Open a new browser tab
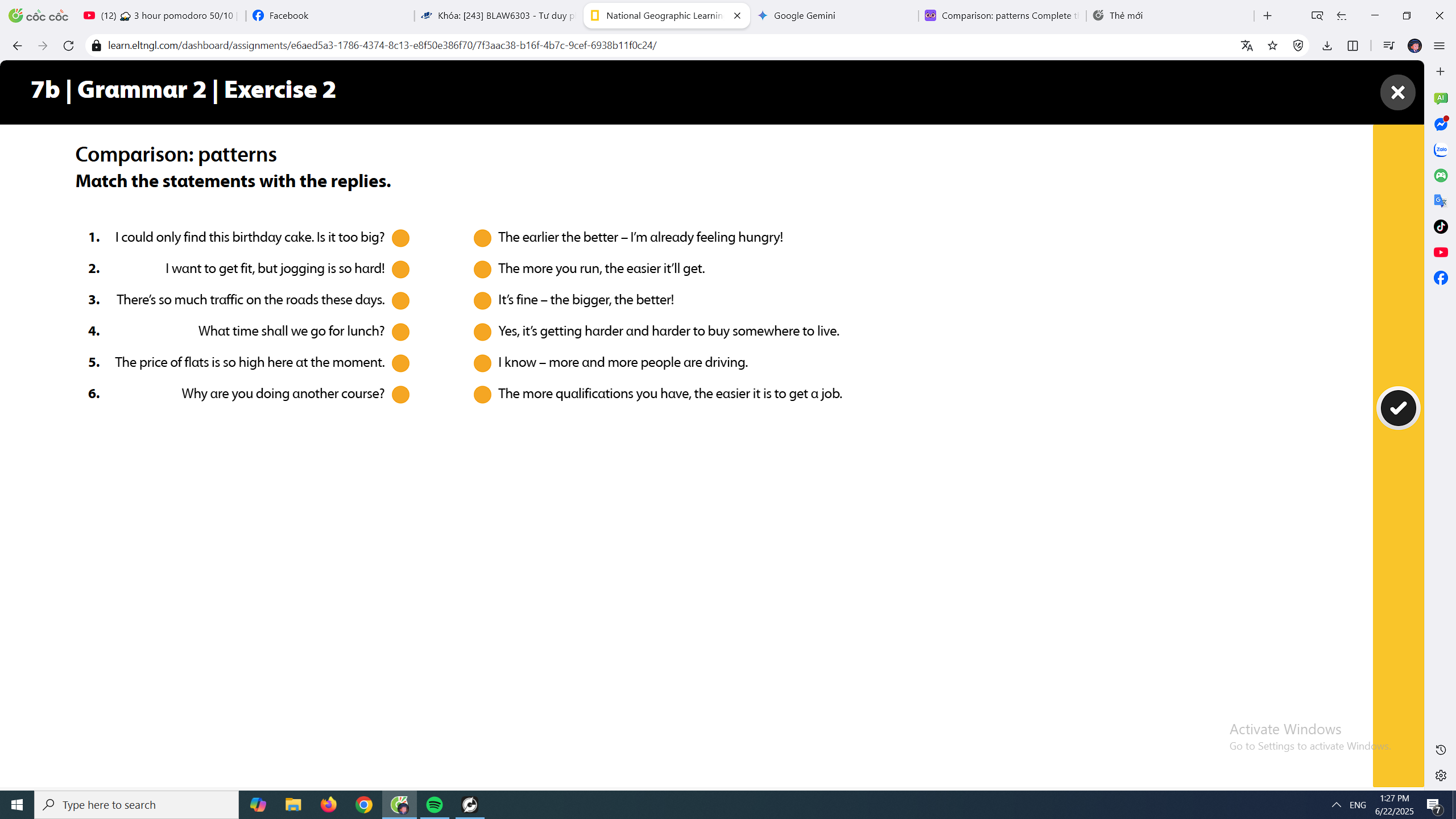1456x819 pixels. (x=1267, y=15)
